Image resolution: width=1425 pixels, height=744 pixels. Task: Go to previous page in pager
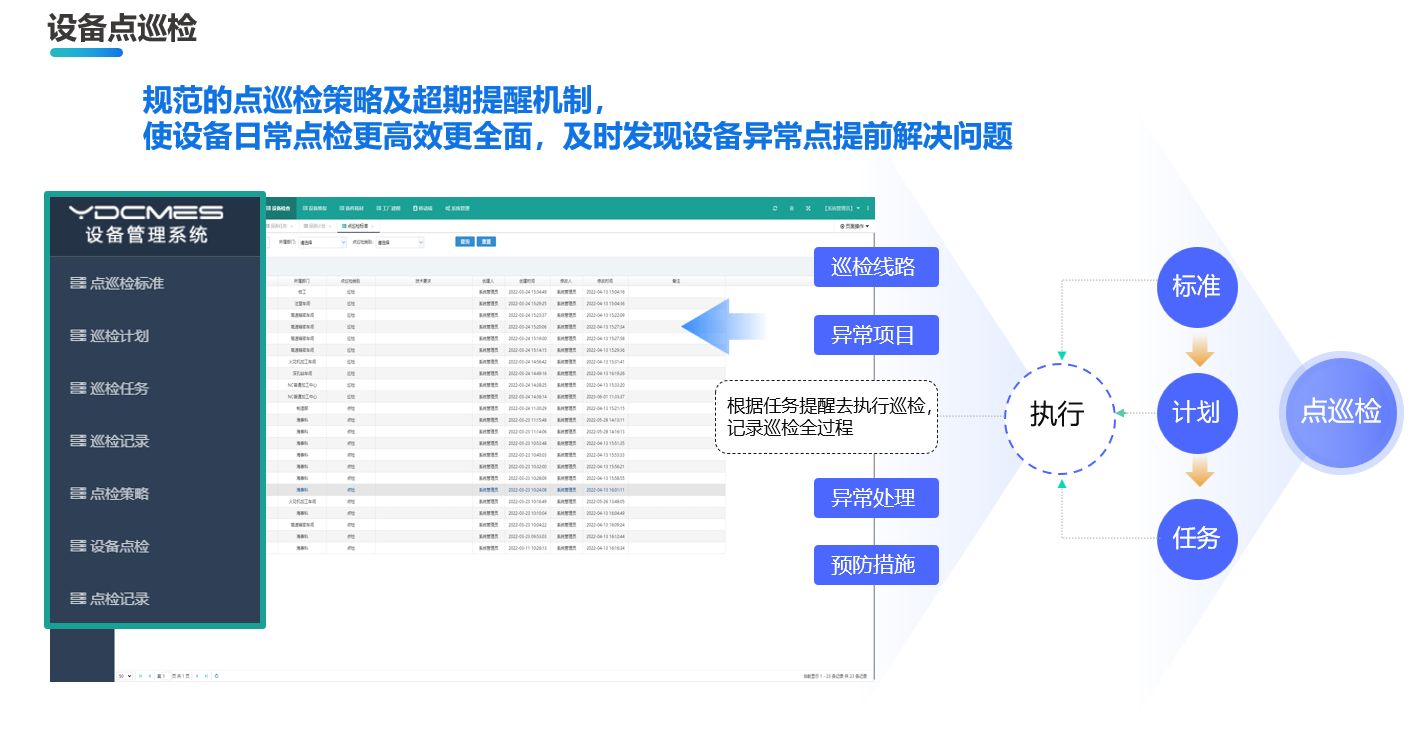click(150, 676)
